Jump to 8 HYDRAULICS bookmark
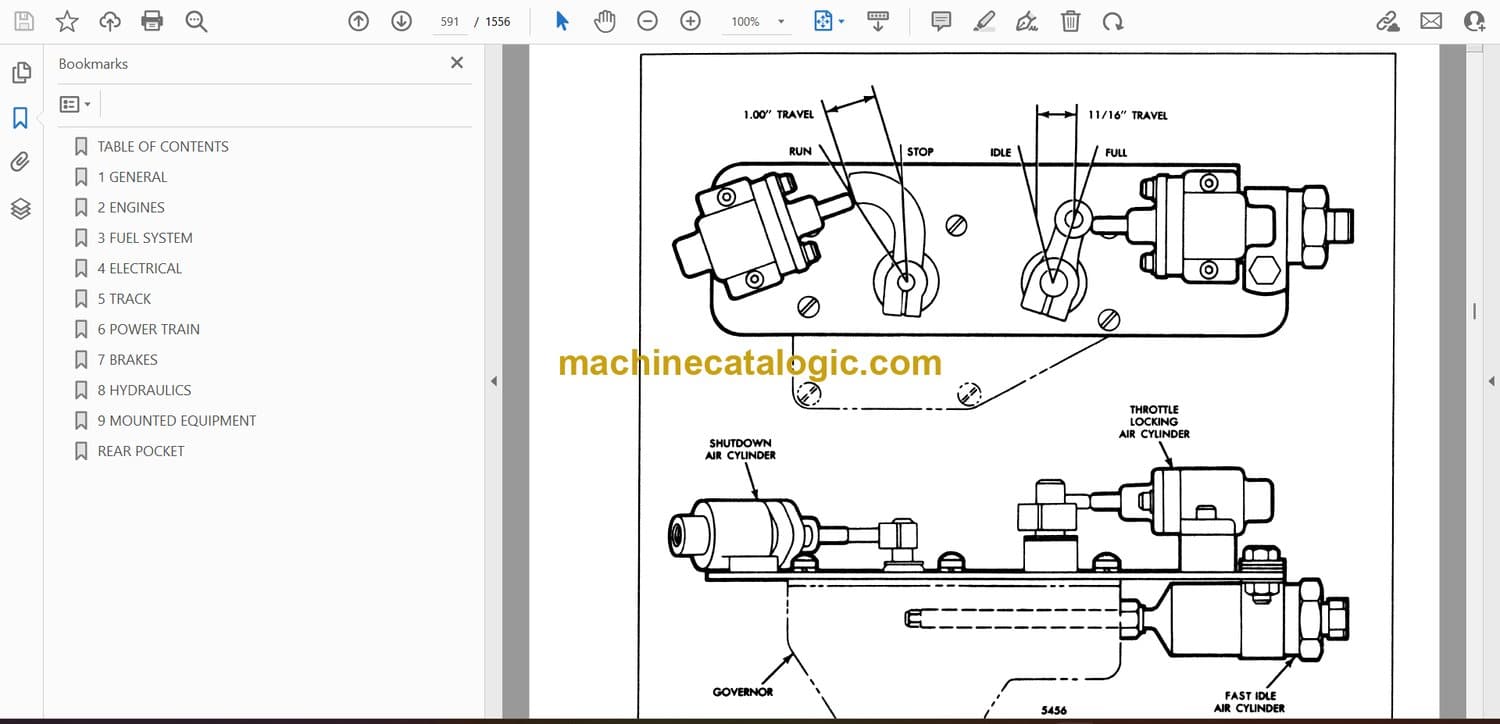 (144, 390)
